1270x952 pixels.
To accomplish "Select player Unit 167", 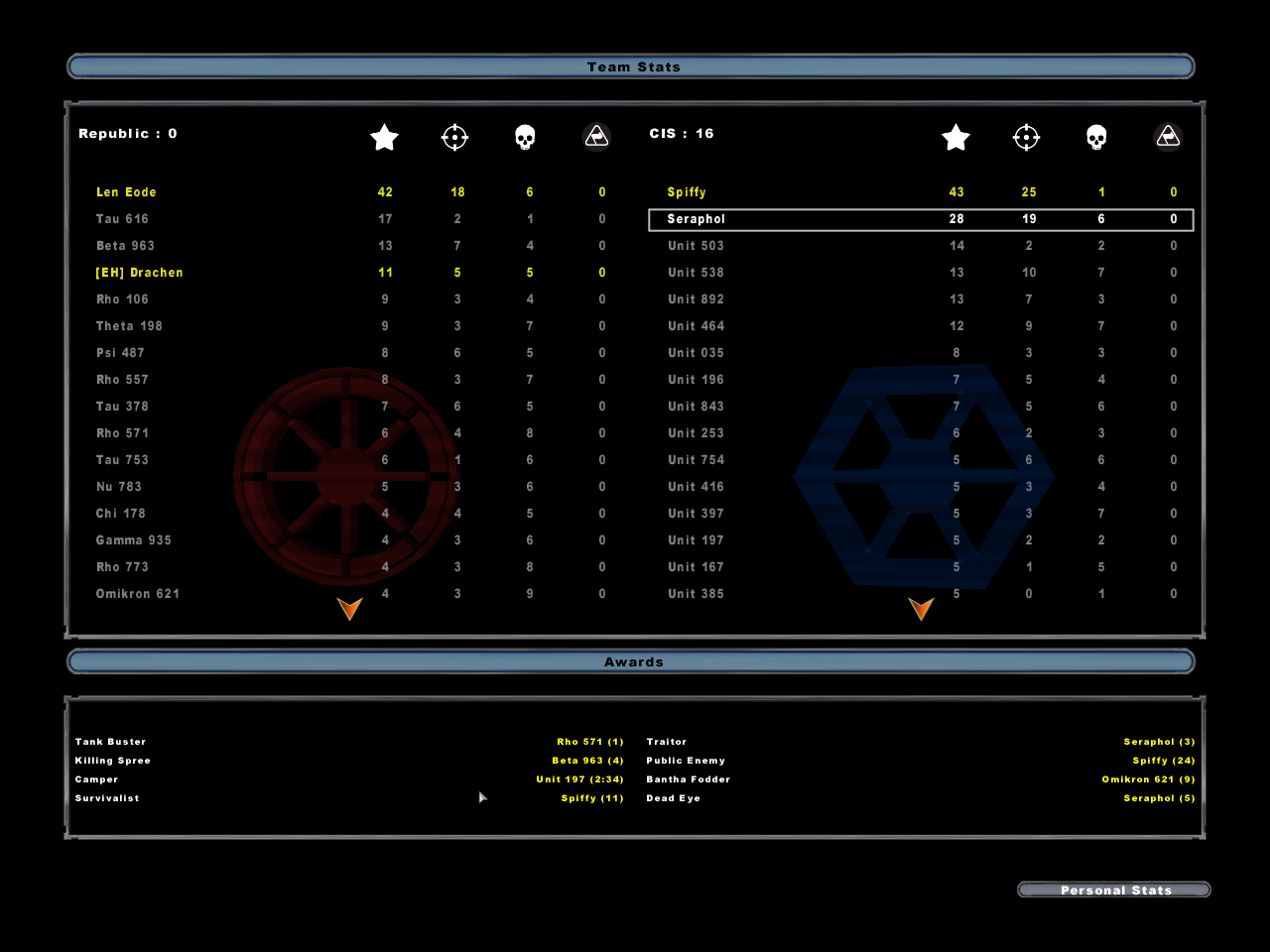I will [696, 567].
